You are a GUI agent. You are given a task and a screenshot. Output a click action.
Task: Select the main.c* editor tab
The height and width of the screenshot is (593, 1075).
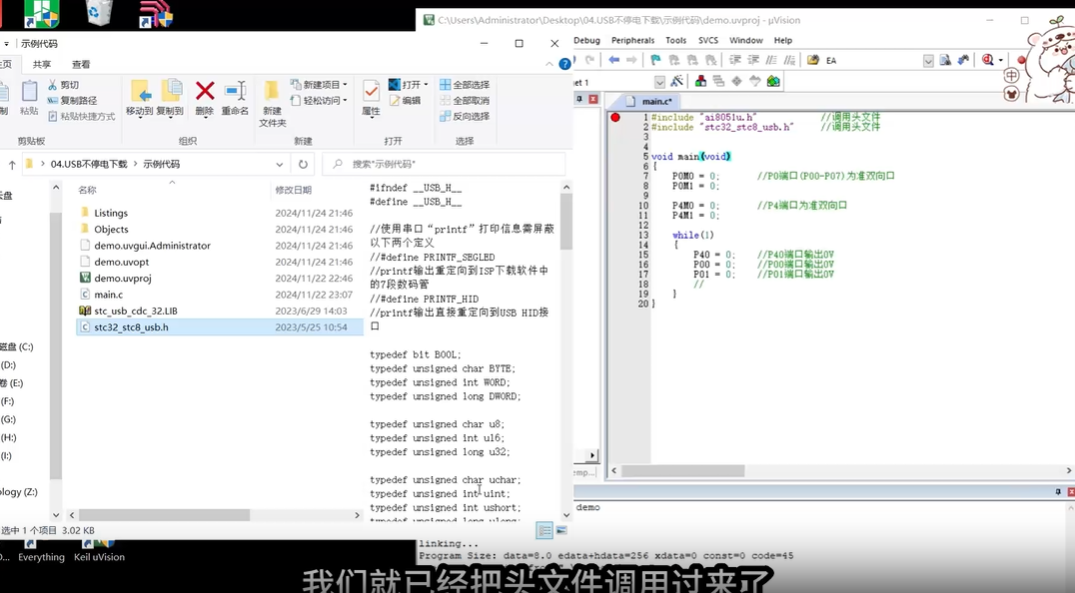pos(649,101)
